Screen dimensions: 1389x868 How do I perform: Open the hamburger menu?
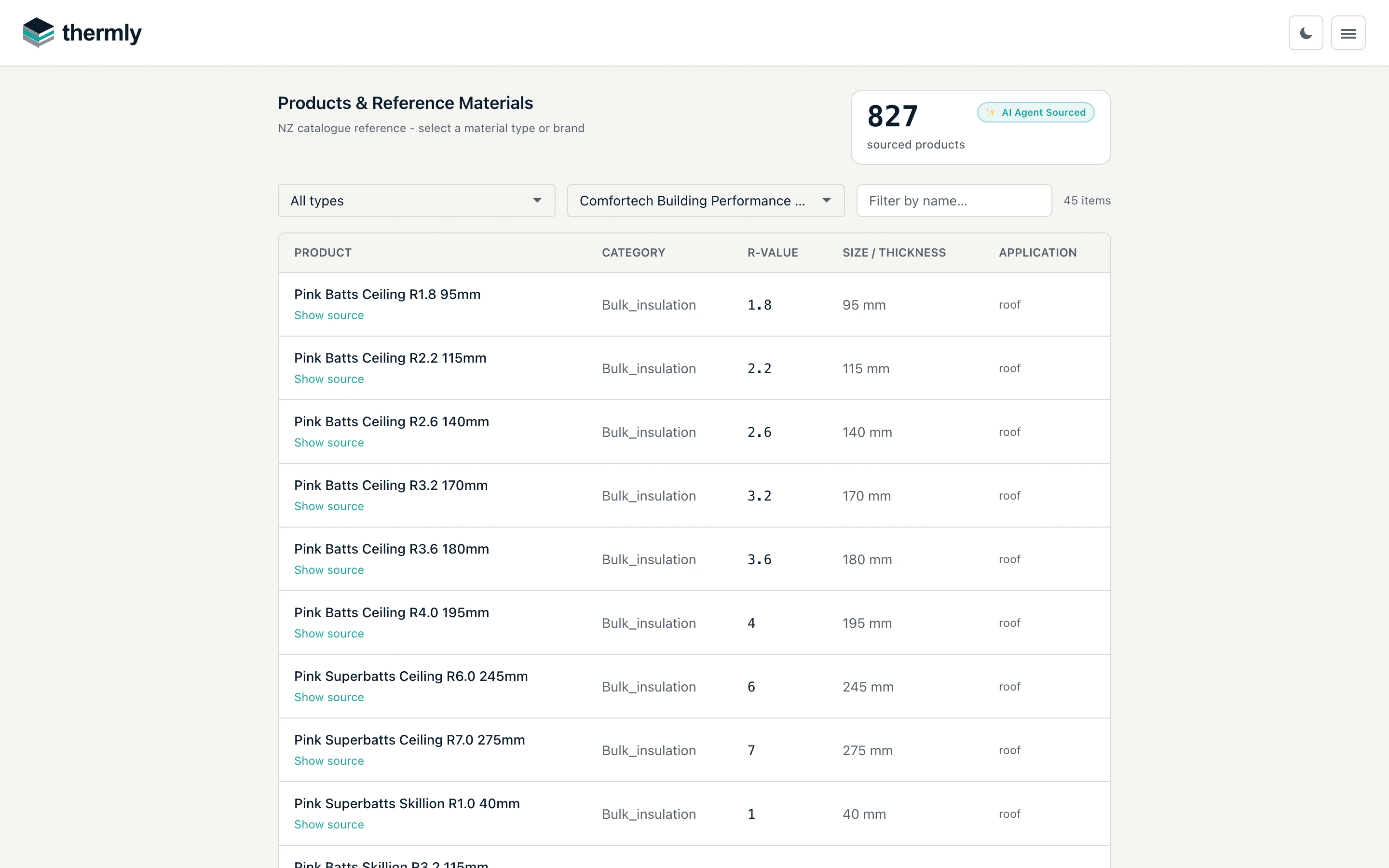[1348, 33]
